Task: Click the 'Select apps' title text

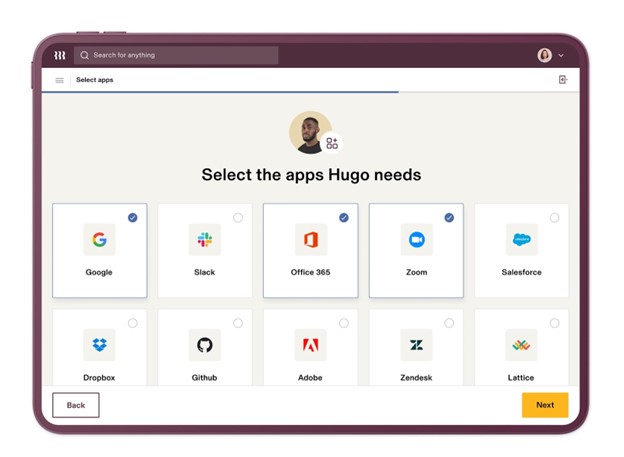Action: [95, 80]
